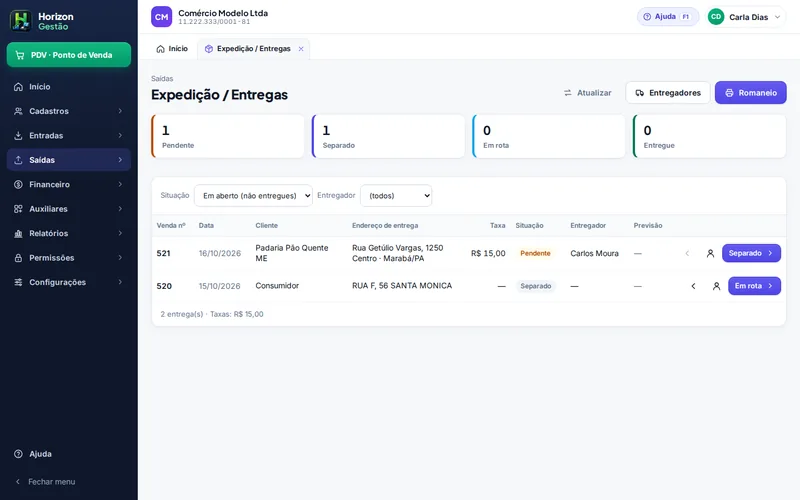Open Ajuda in the sidebar footer
The height and width of the screenshot is (500, 800).
[69, 454]
